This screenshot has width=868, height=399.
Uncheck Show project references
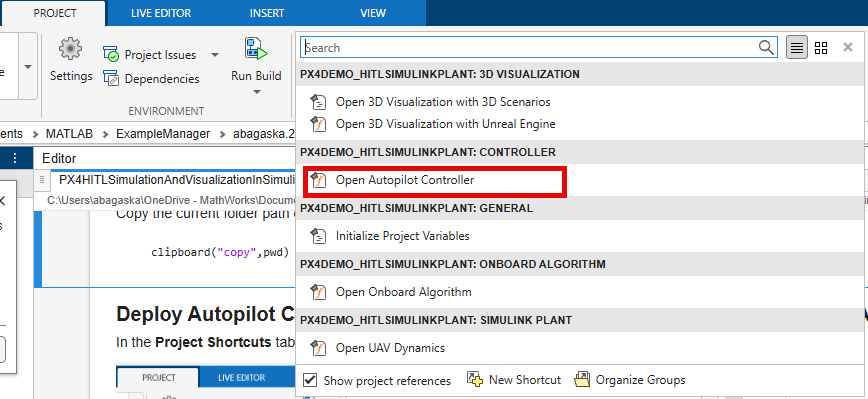coord(310,380)
